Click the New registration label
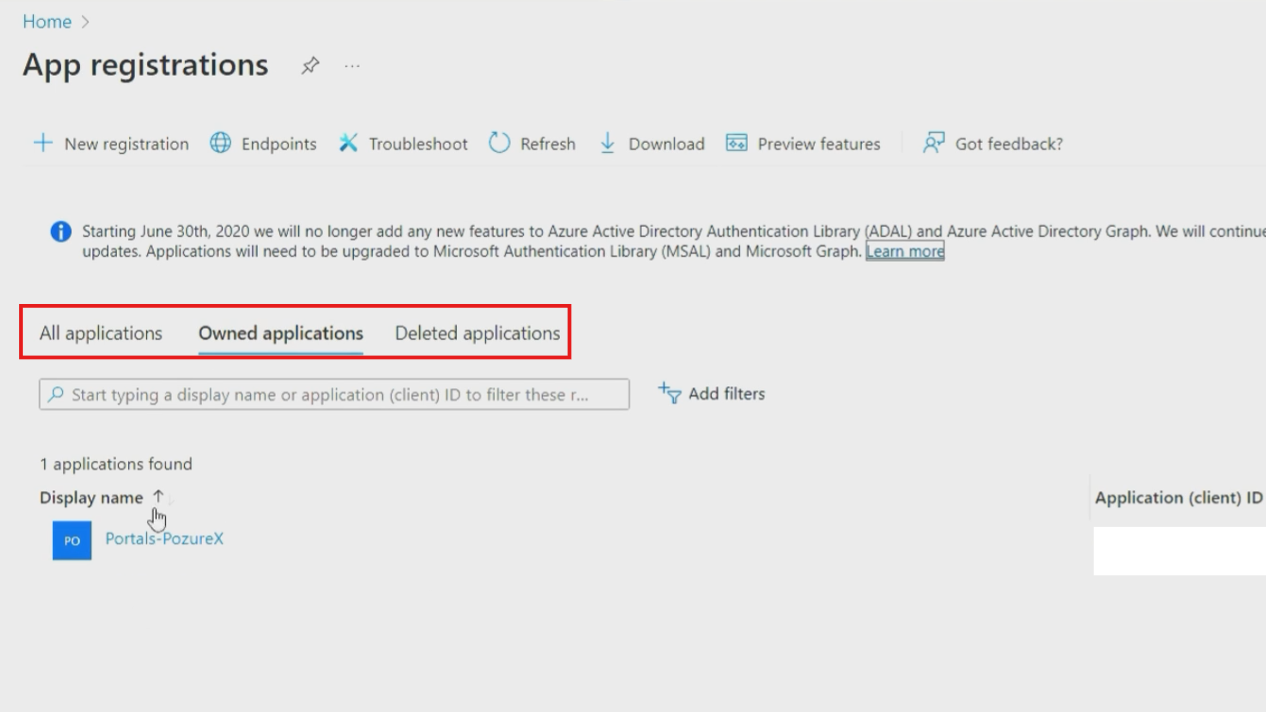Image resolution: width=1266 pixels, height=712 pixels. pyautogui.click(x=126, y=144)
